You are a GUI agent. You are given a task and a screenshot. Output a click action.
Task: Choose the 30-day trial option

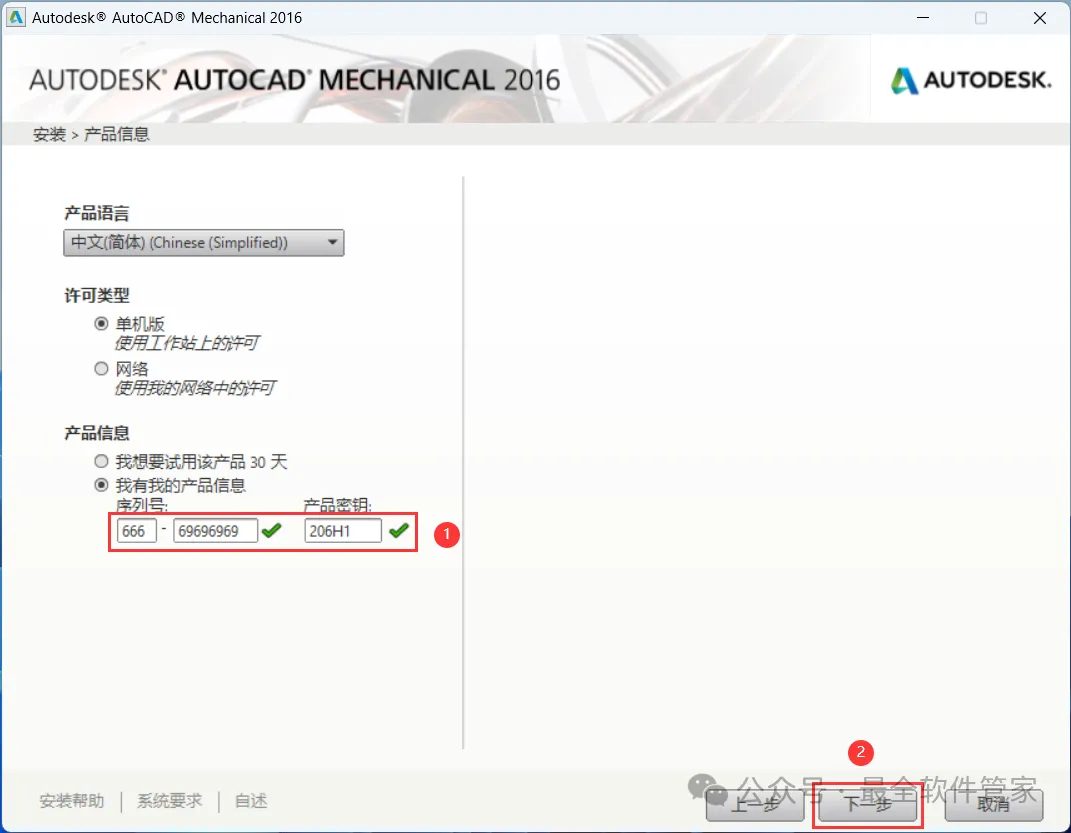101,462
